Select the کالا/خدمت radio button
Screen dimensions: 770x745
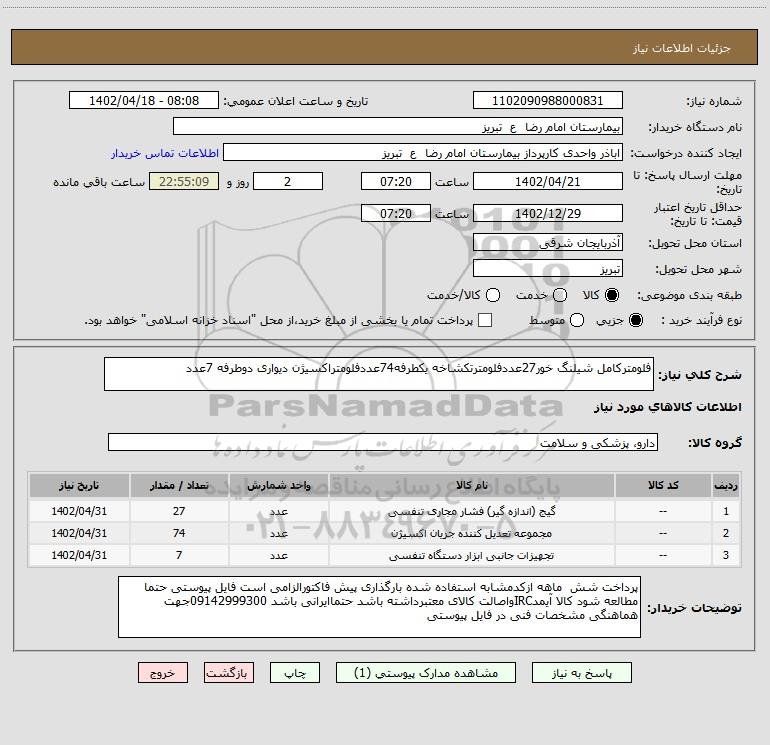[x=493, y=295]
